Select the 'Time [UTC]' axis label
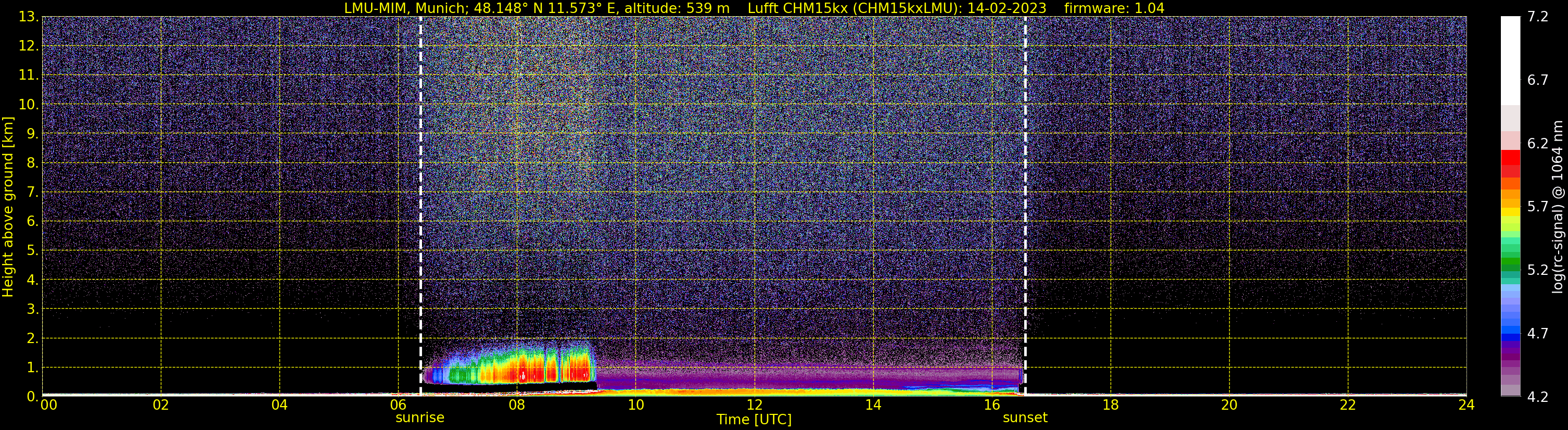The image size is (1568, 430). point(754,420)
